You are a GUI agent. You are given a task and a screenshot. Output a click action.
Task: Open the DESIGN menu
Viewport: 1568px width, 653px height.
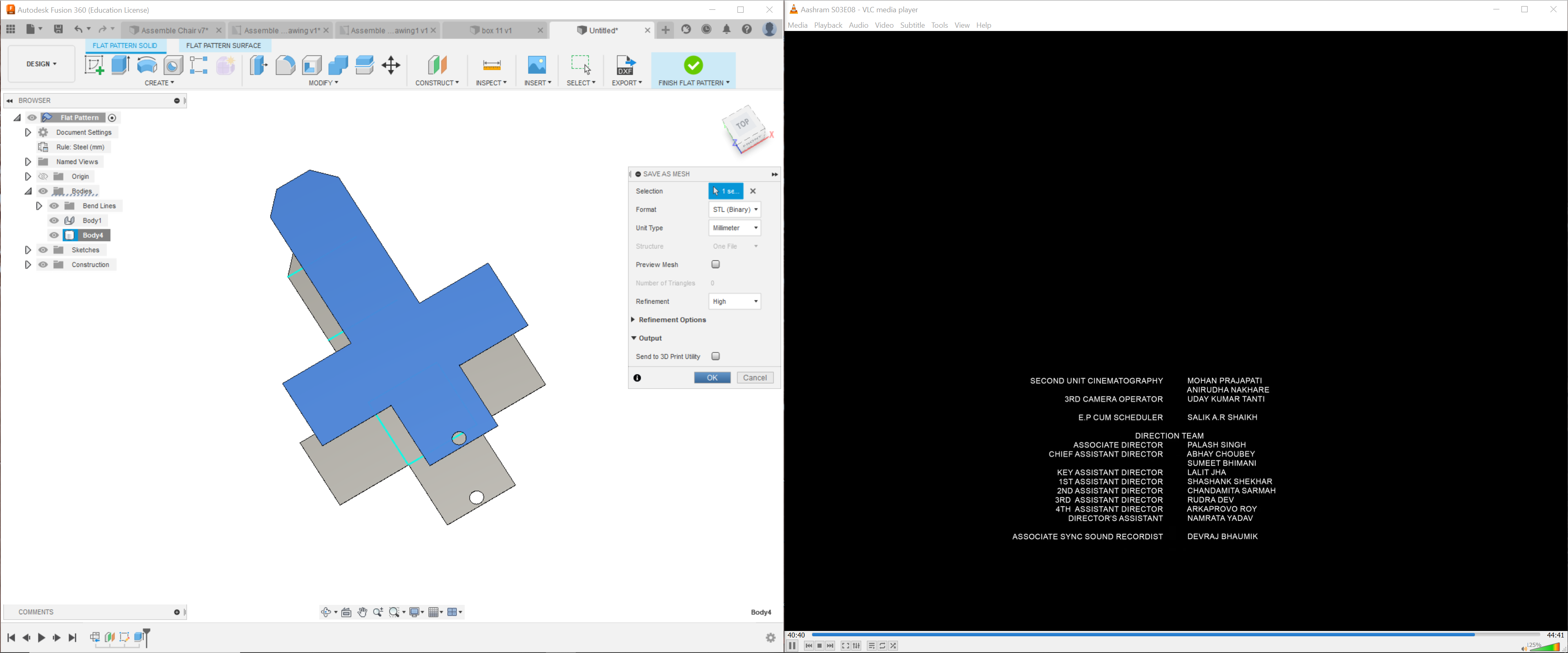(41, 64)
